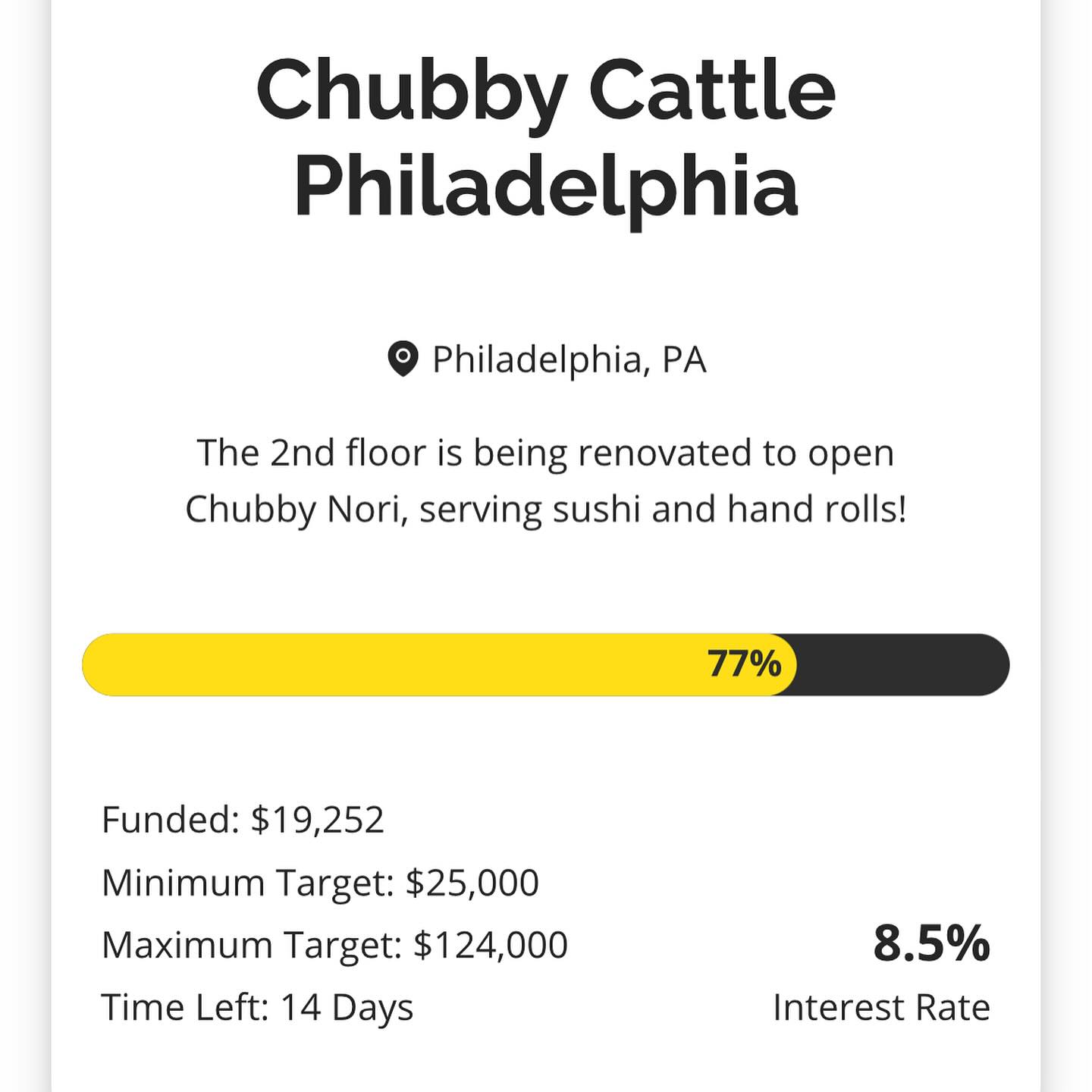Click the 77% progress label
Screen dimensions: 1092x1092
tap(744, 664)
